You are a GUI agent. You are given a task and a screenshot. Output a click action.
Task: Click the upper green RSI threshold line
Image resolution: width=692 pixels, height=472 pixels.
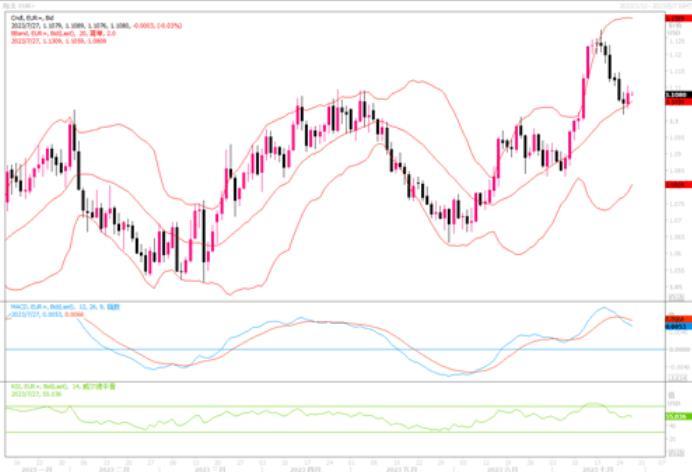point(300,406)
